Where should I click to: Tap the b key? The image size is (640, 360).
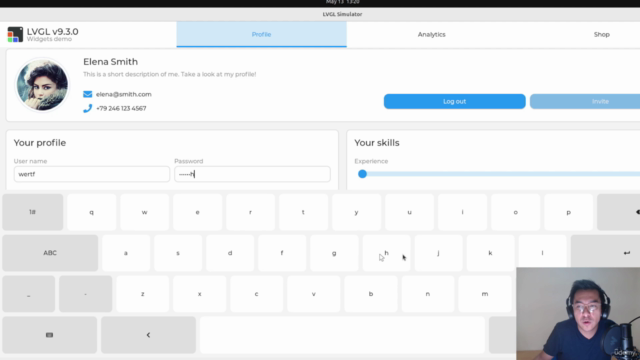point(371,294)
